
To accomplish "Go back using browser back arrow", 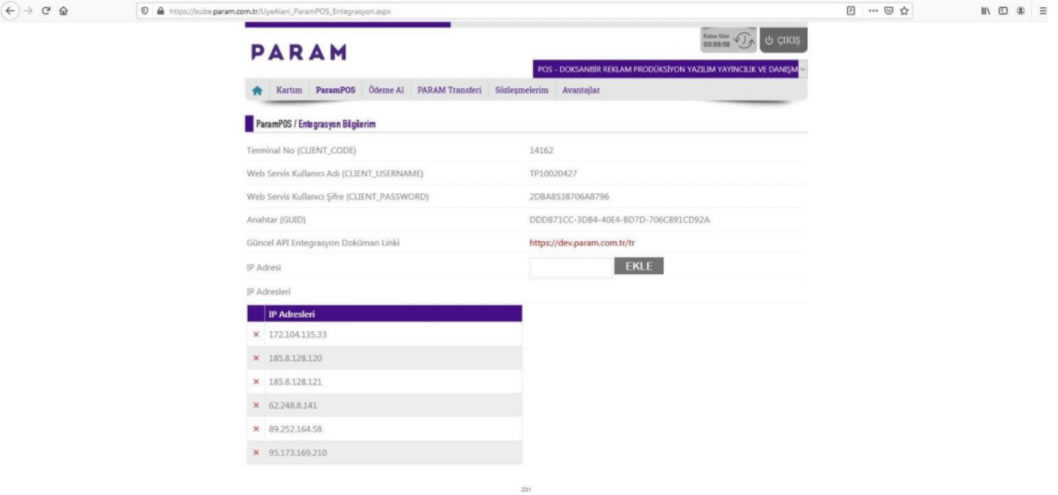I will [x=10, y=11].
